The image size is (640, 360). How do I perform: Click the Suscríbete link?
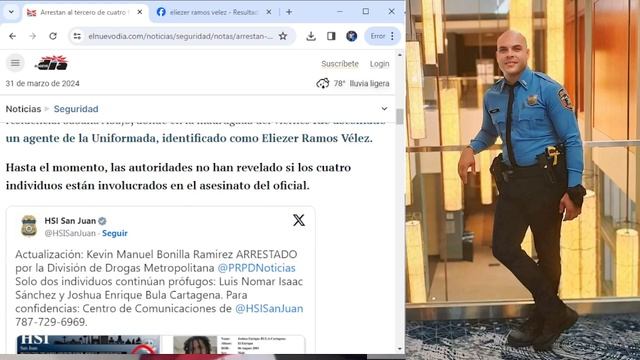click(340, 64)
